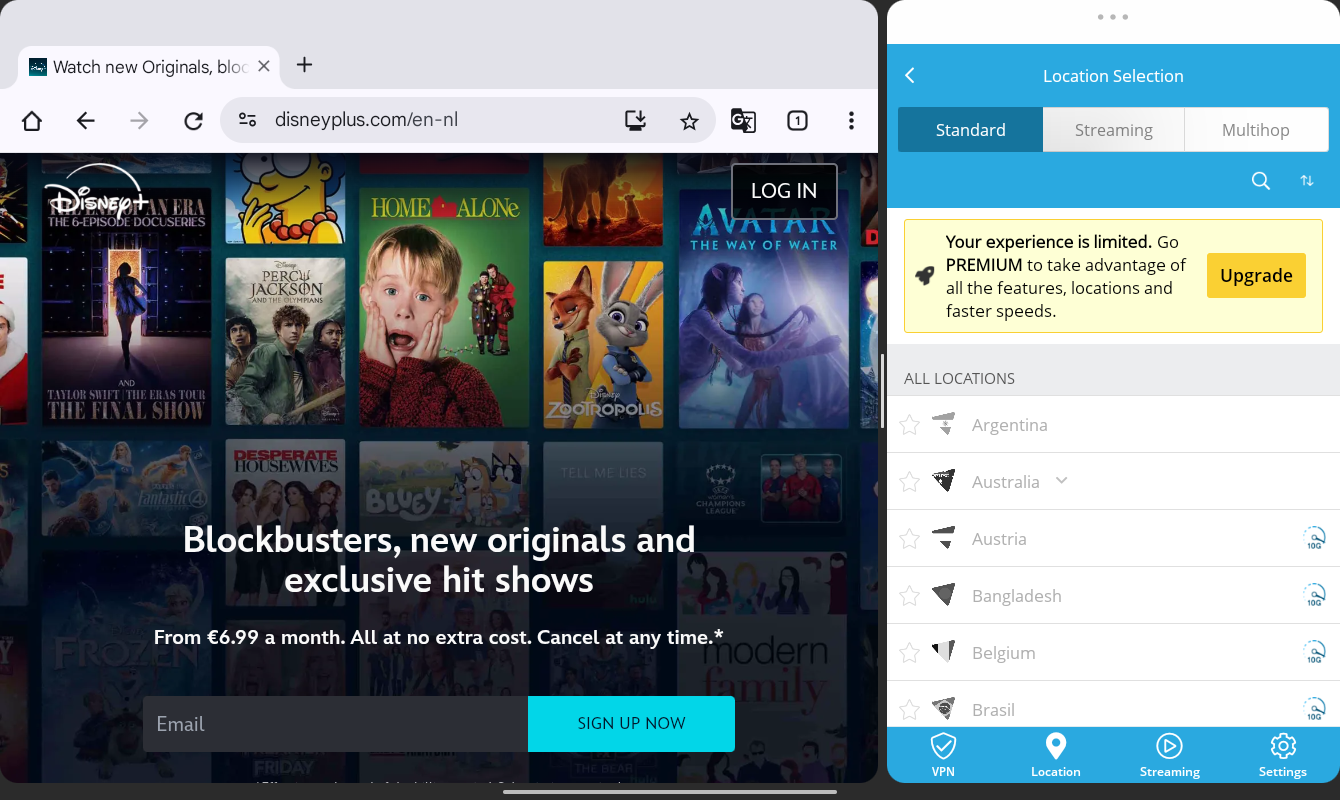Select Austria location

pyautogui.click(x=1113, y=539)
